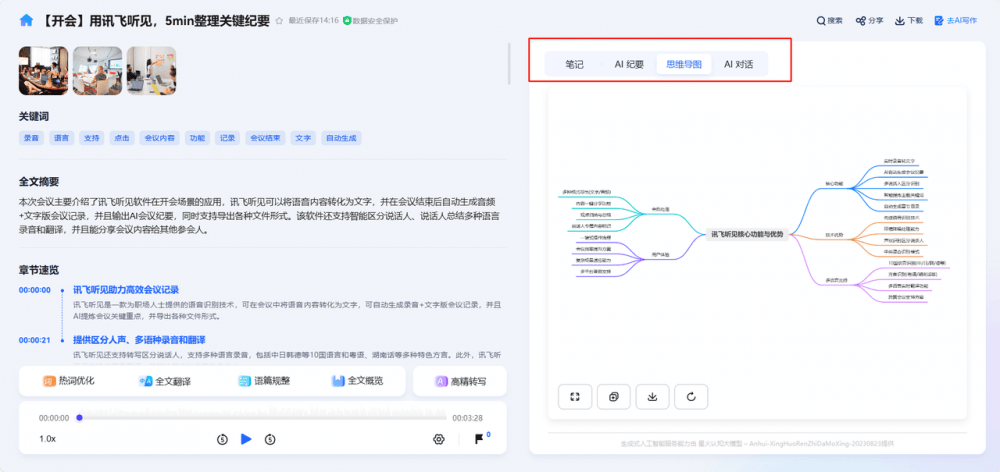Click 下载 download at top right
Screen dimensions: 1000x472
click(x=909, y=20)
